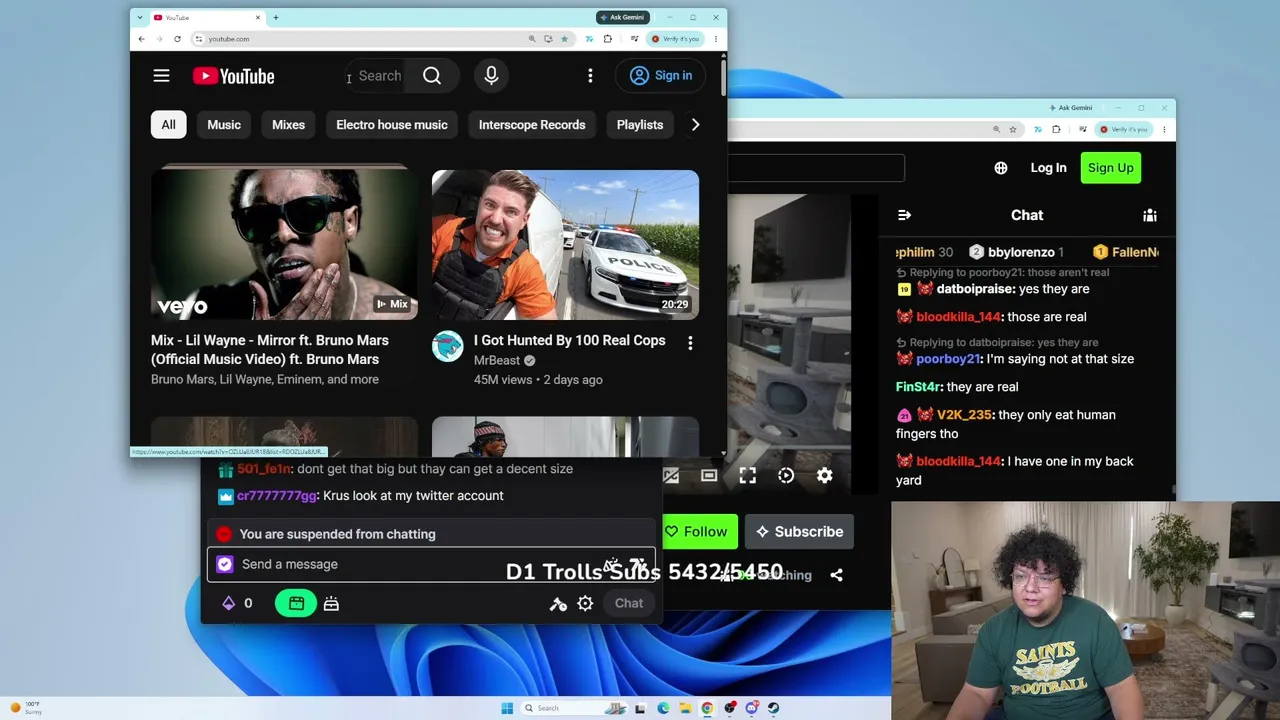Open Steam from the taskbar
The width and height of the screenshot is (1280, 720).
tap(773, 708)
